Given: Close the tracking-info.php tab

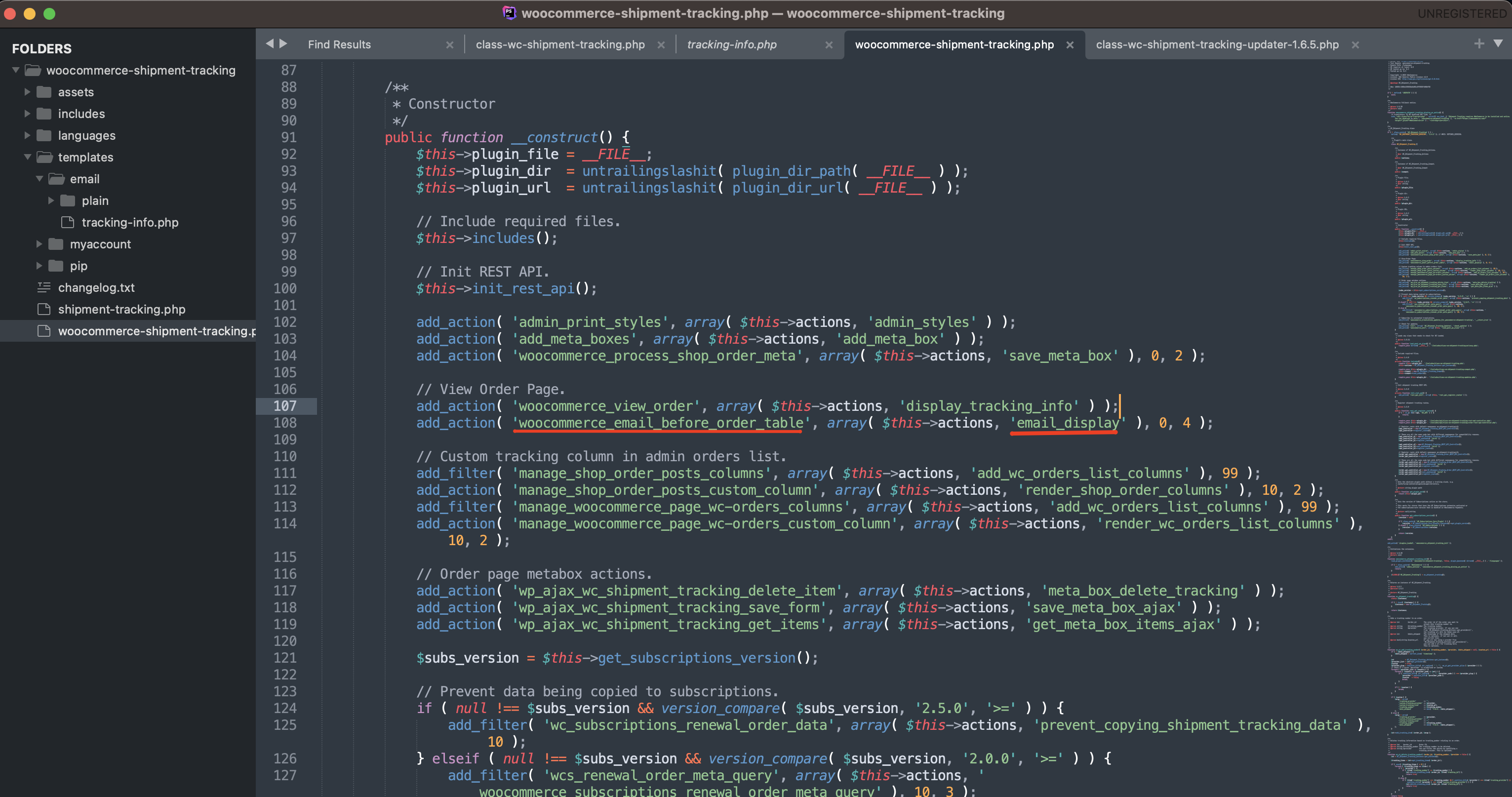Looking at the screenshot, I should pos(829,45).
